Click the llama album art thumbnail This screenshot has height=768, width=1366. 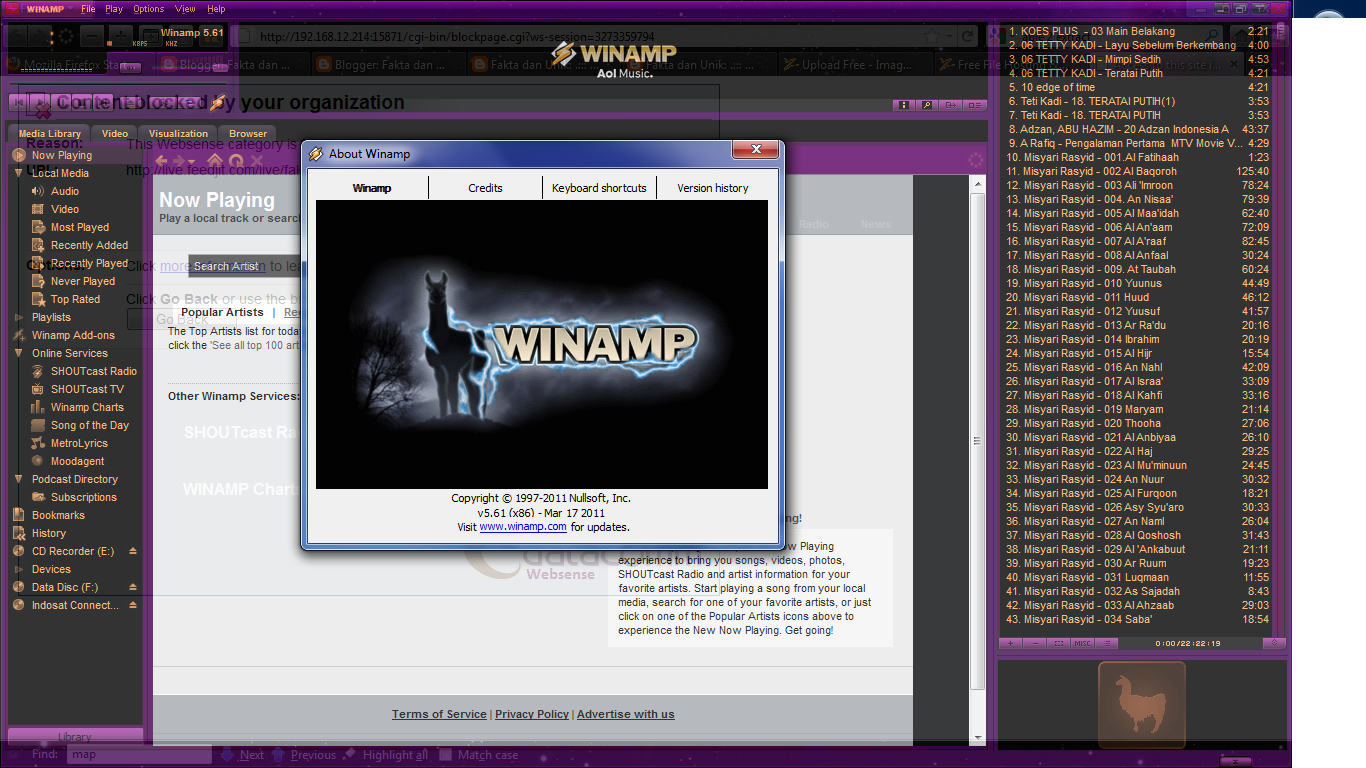(x=1141, y=704)
